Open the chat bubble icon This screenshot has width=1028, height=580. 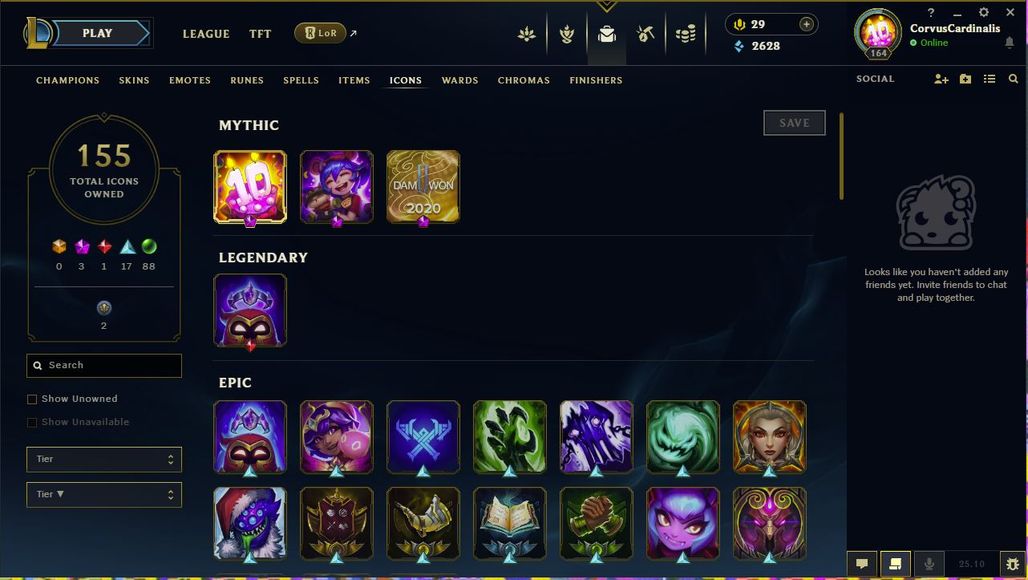pyautogui.click(x=862, y=564)
